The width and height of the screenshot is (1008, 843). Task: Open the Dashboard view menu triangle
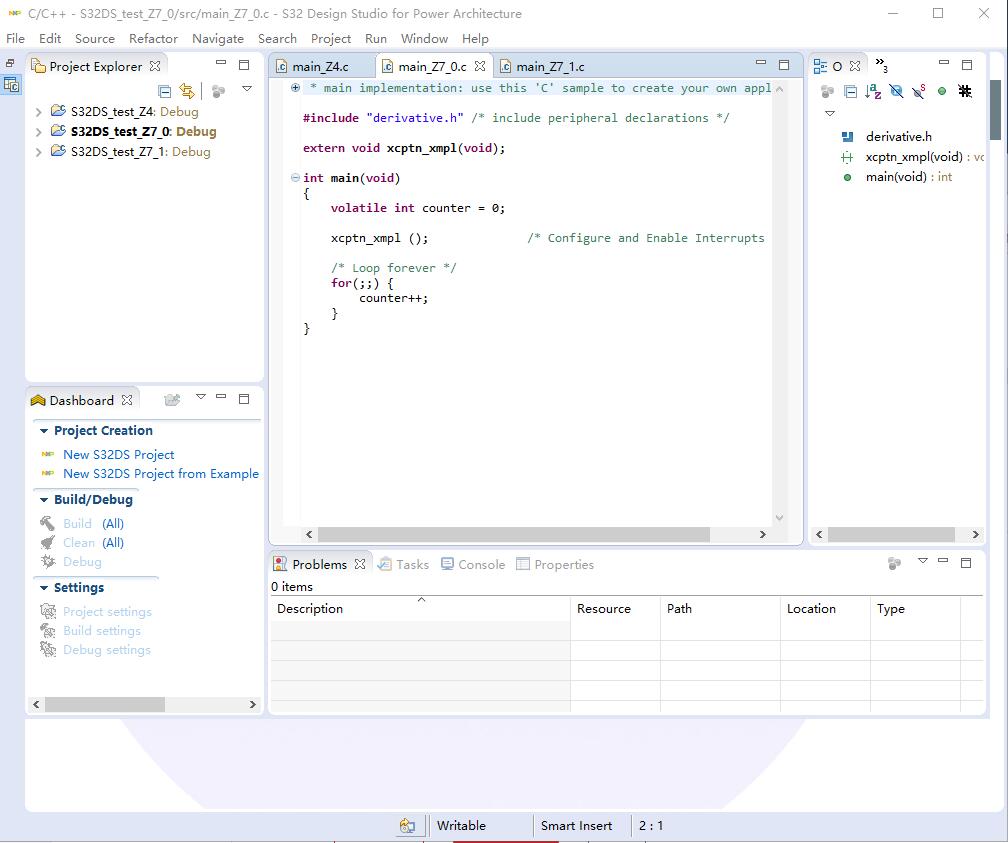(x=201, y=397)
